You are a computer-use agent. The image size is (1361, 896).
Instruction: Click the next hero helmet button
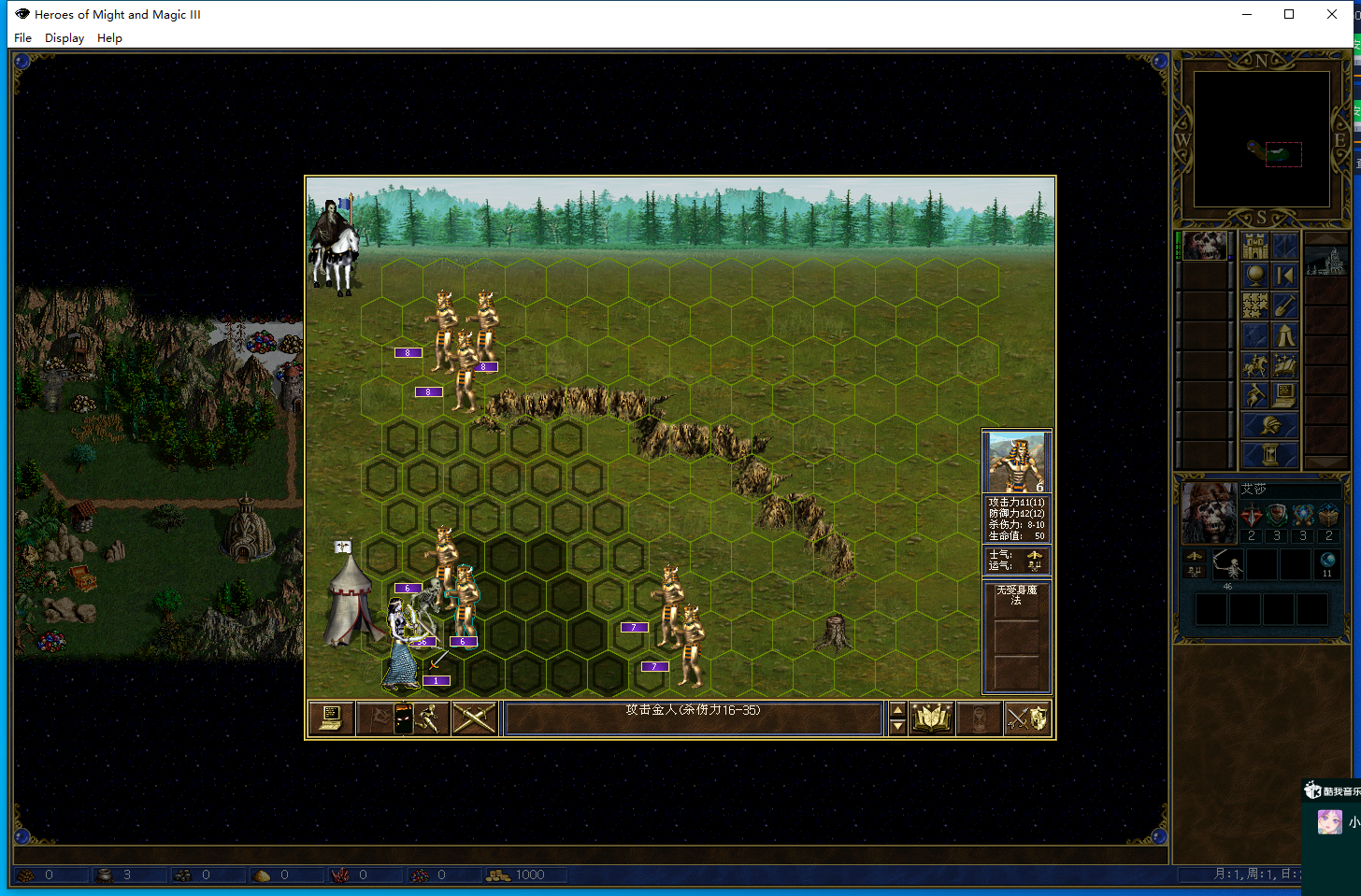click(x=1270, y=425)
